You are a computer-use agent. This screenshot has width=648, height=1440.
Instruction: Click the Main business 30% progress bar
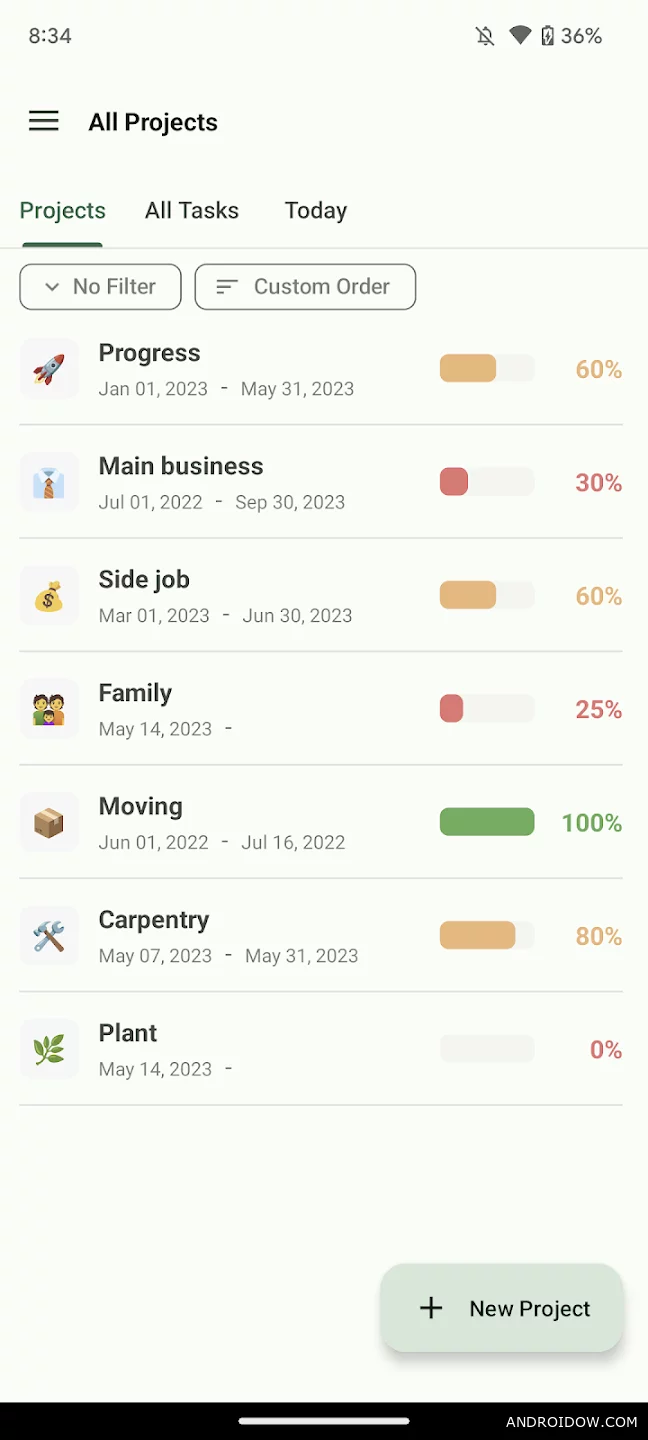point(487,482)
